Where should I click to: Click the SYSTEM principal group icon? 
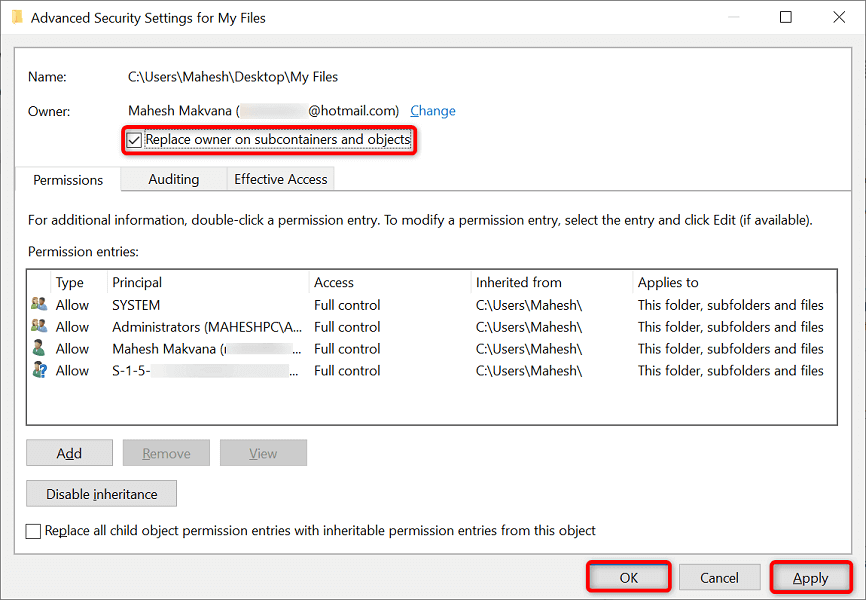39,305
